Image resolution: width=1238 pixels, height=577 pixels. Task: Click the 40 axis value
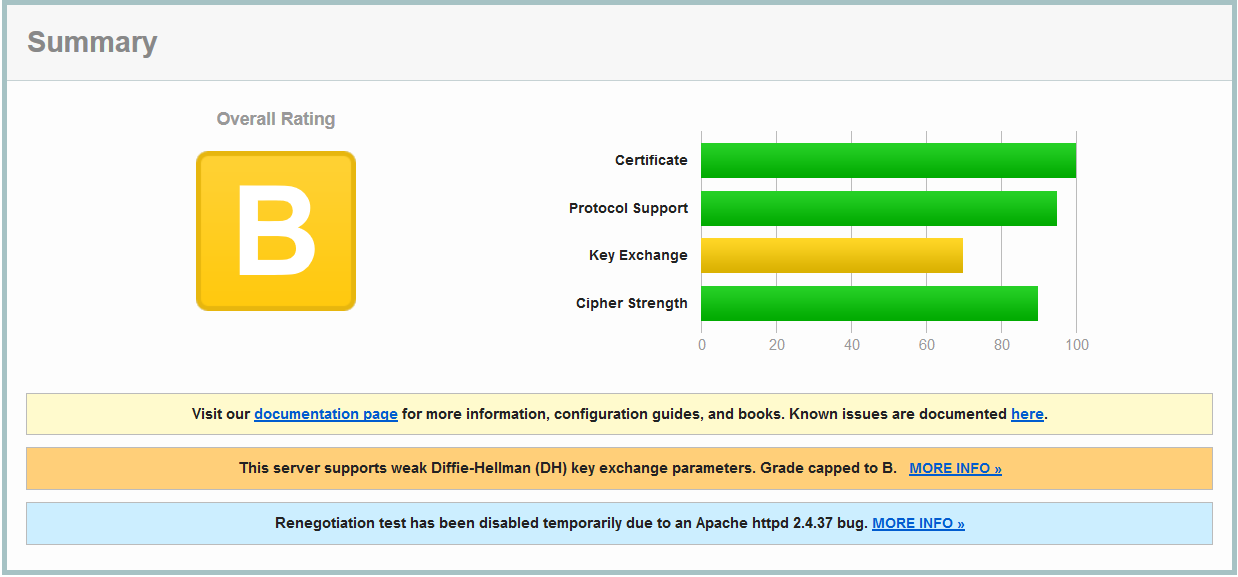[851, 345]
